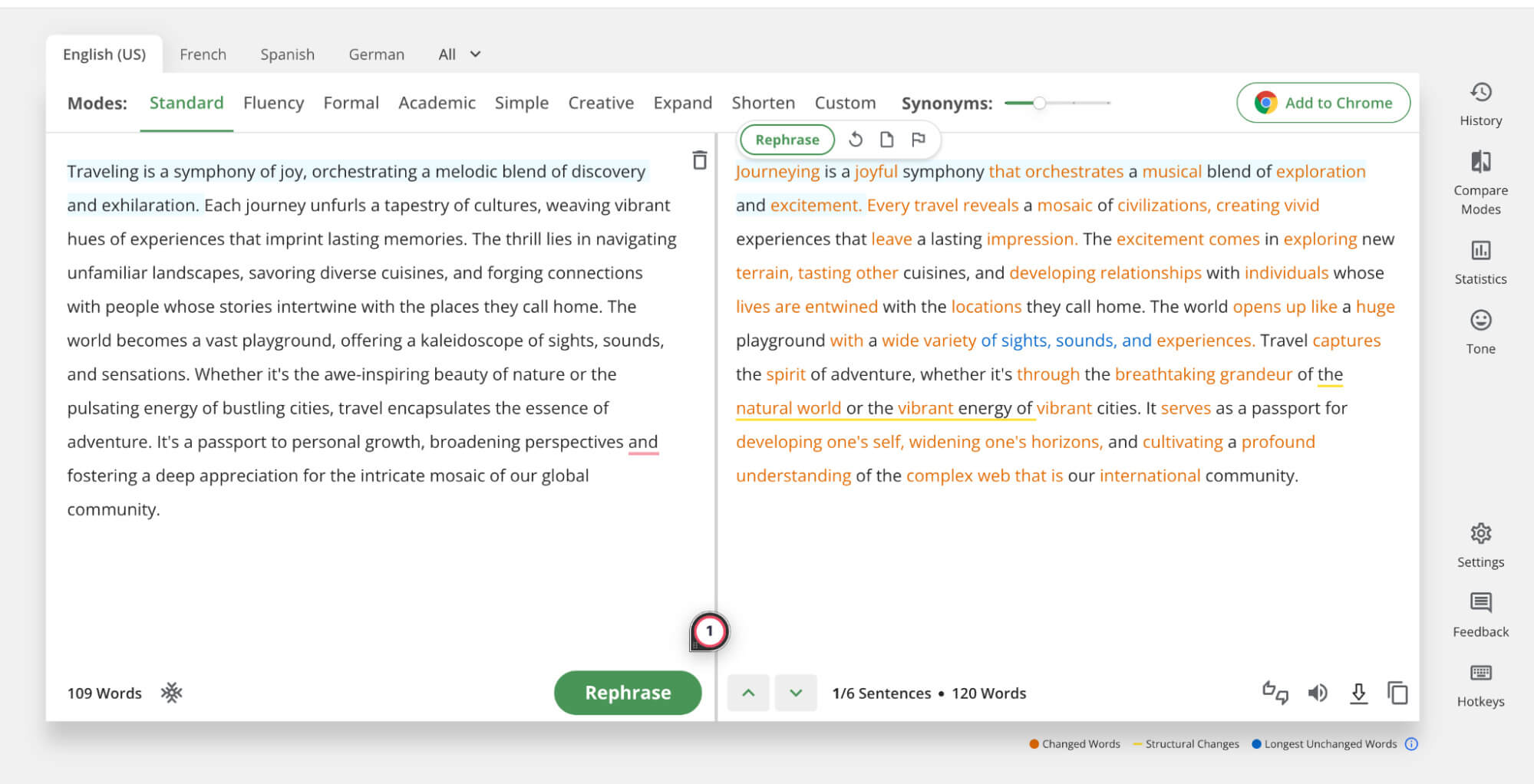
Task: Click Add to Chrome button
Action: click(x=1323, y=103)
